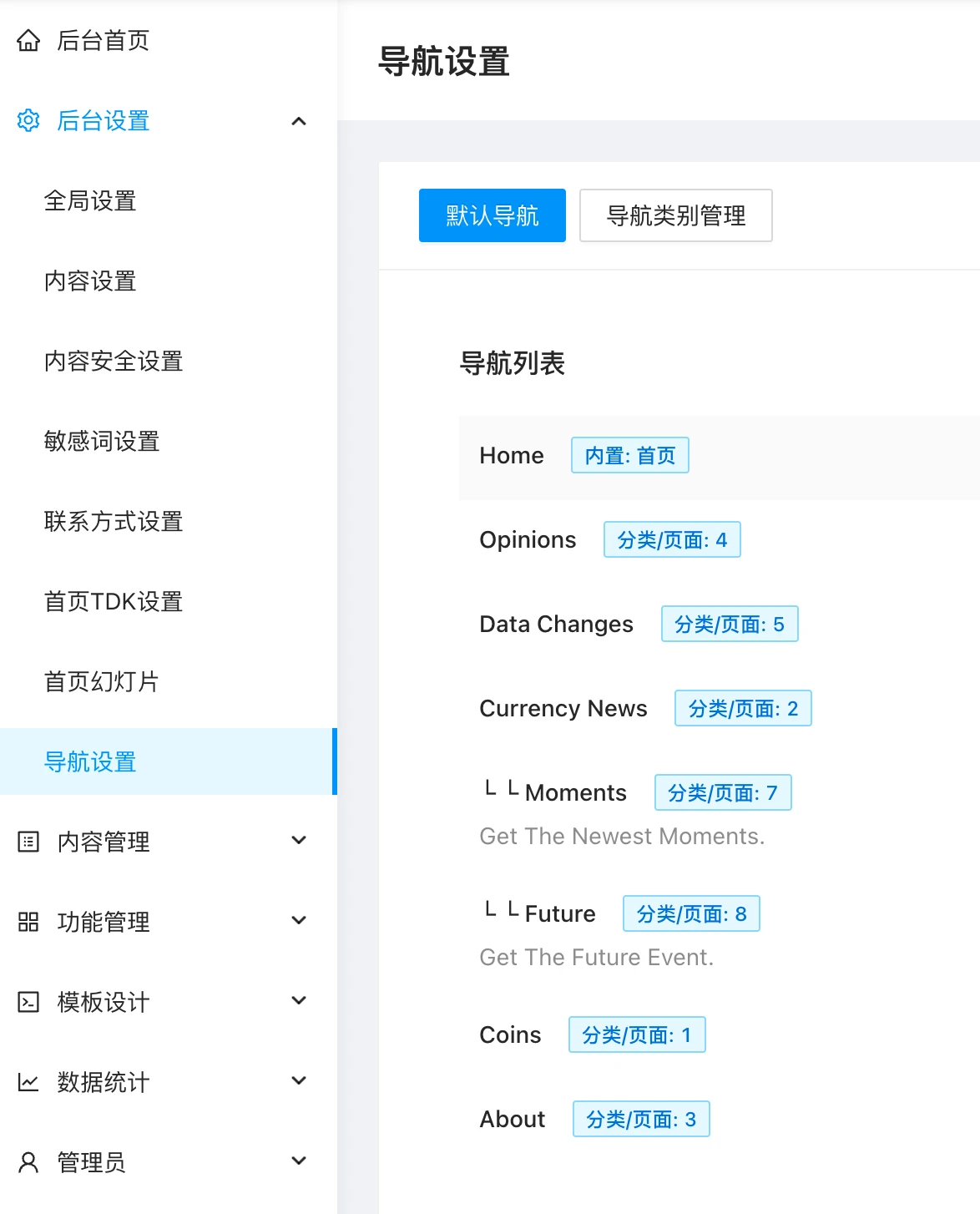
Task: Click the list icon for 内容管理
Action: click(28, 842)
